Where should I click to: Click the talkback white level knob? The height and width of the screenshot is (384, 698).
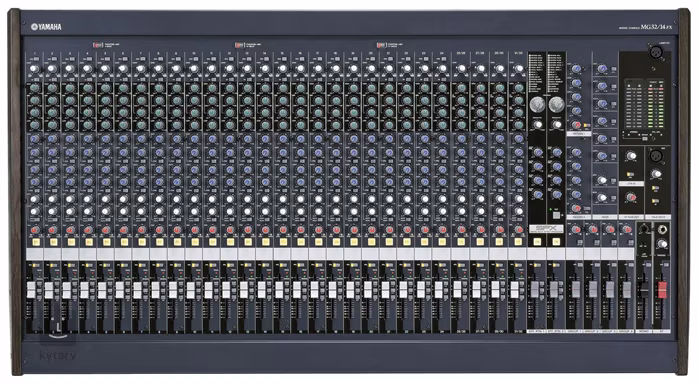click(x=656, y=174)
